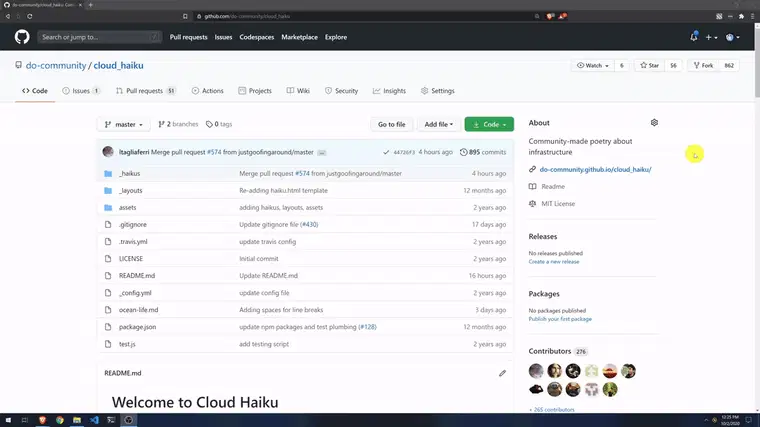760x427 pixels.
Task: Switch to the Security tab
Action: (x=341, y=91)
